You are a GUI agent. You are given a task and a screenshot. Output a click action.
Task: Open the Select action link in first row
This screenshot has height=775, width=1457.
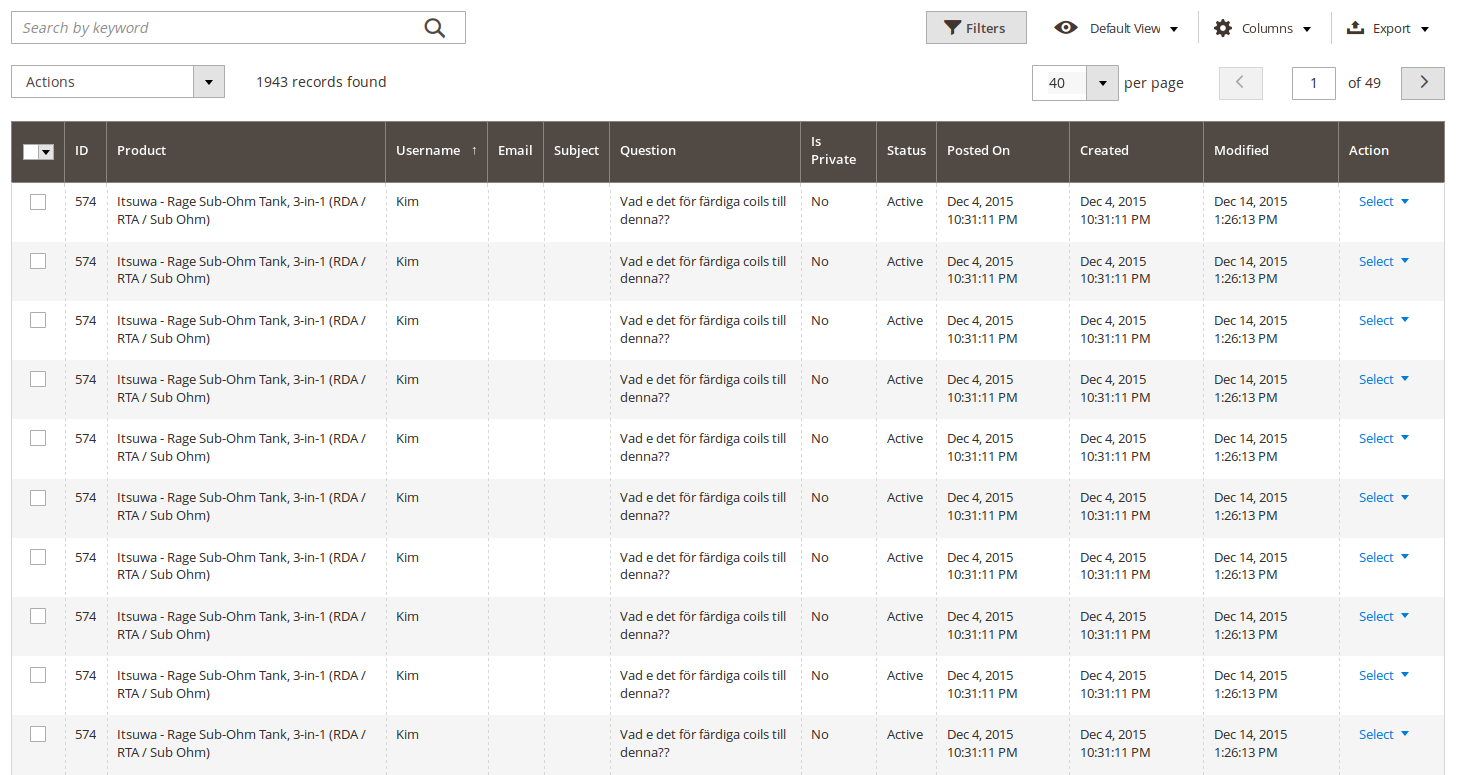pos(1383,201)
